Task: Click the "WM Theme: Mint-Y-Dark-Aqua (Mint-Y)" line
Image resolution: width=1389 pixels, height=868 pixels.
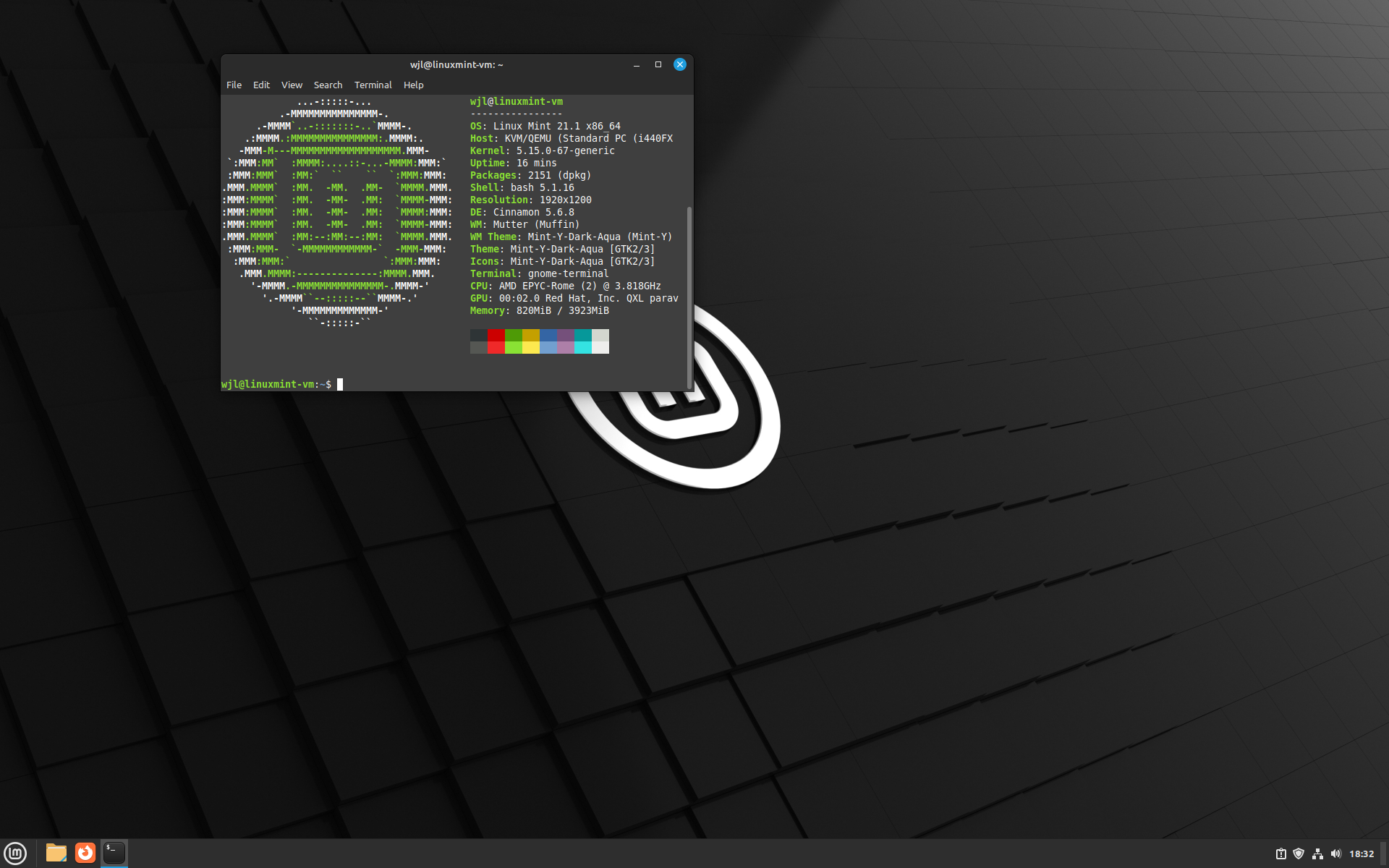Action: tap(572, 237)
